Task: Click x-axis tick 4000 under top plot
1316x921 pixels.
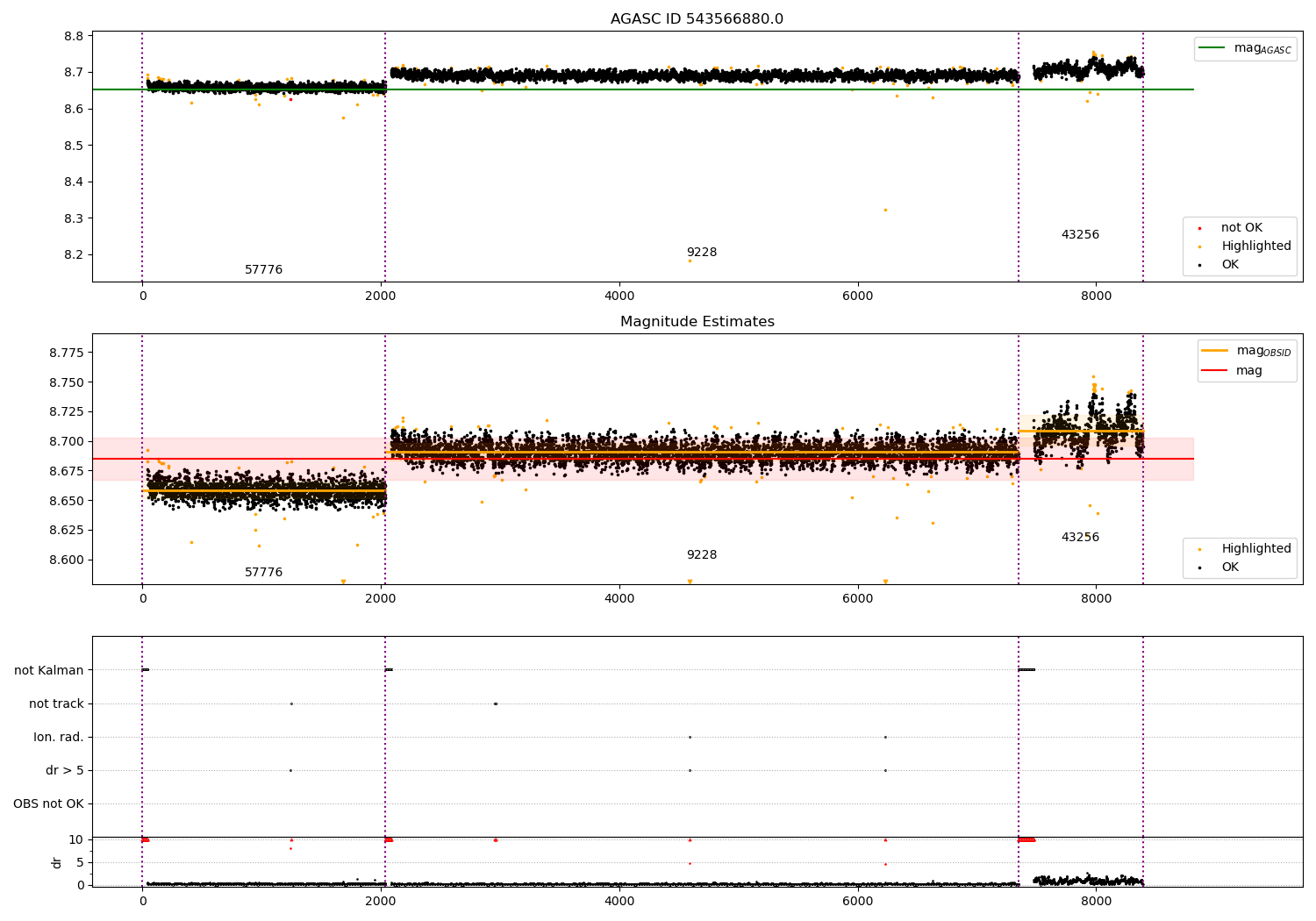Action: pyautogui.click(x=619, y=296)
